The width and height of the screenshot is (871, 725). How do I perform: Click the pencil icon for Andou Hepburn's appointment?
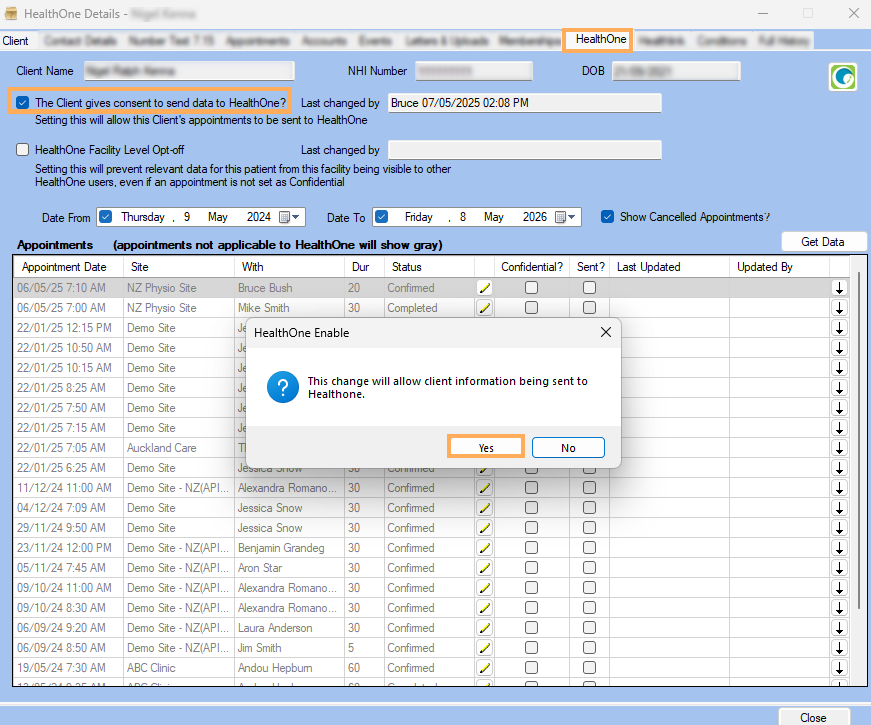pyautogui.click(x=485, y=668)
